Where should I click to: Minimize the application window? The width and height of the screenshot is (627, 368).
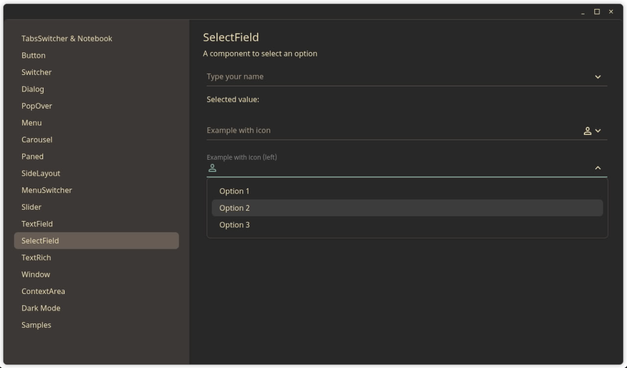tap(583, 12)
